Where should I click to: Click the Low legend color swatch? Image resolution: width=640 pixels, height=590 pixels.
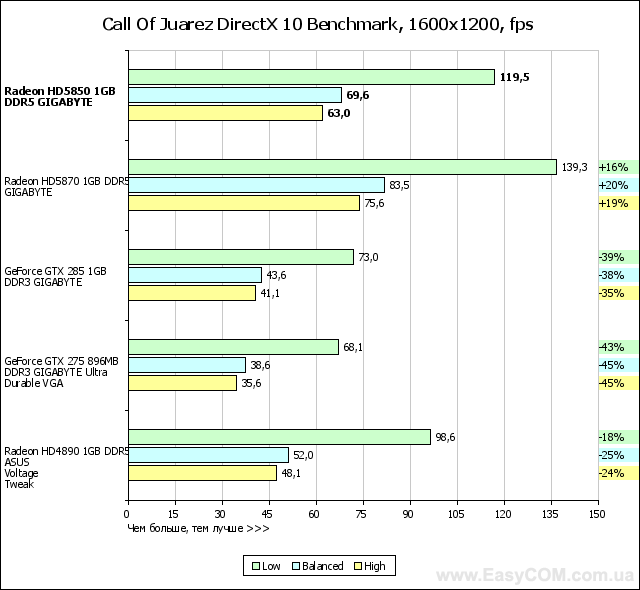coord(256,566)
